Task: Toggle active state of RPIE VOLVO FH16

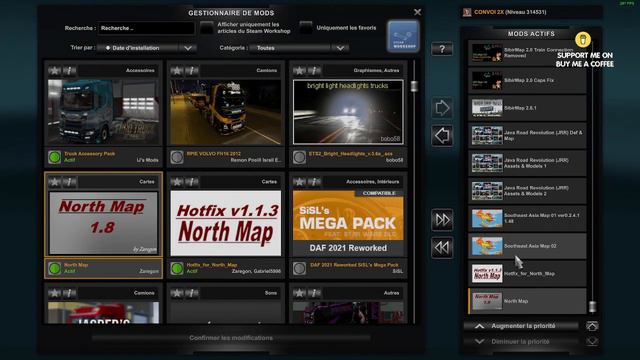Action: 177,157
